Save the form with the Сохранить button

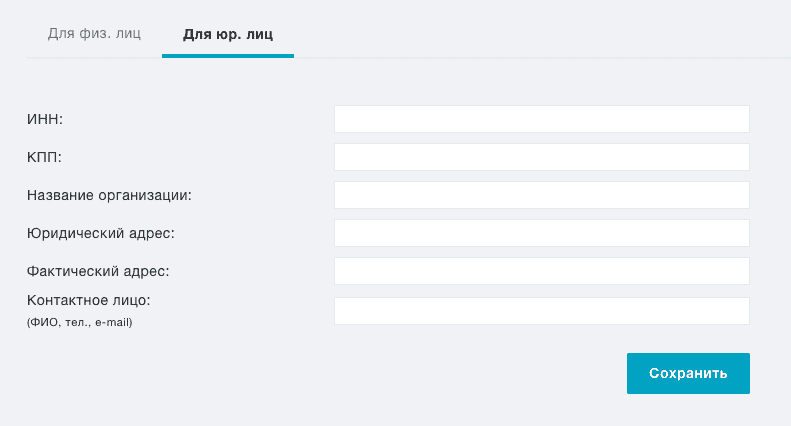pyautogui.click(x=688, y=374)
